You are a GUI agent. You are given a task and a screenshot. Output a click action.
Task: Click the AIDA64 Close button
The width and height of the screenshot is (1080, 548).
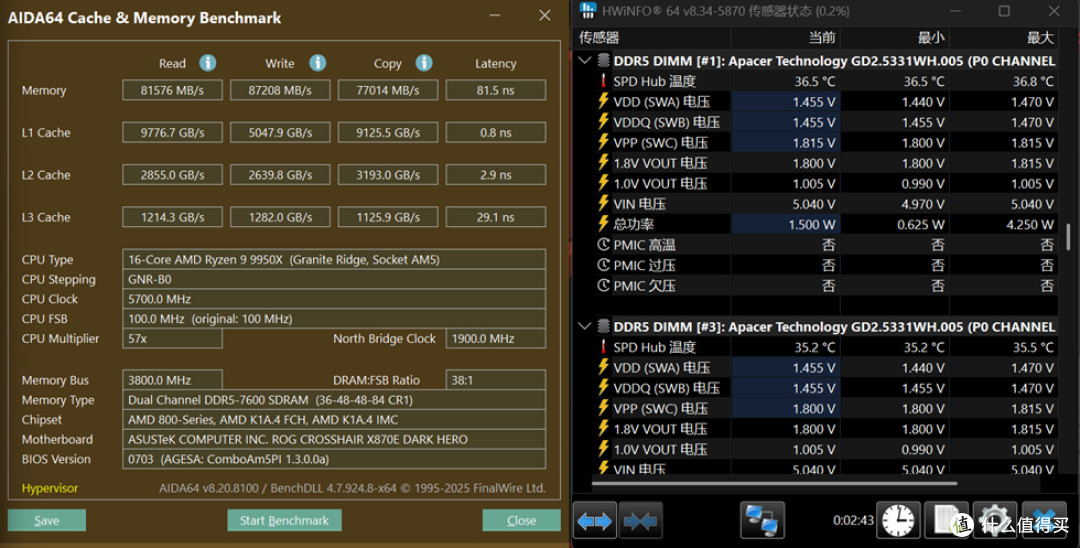(521, 520)
